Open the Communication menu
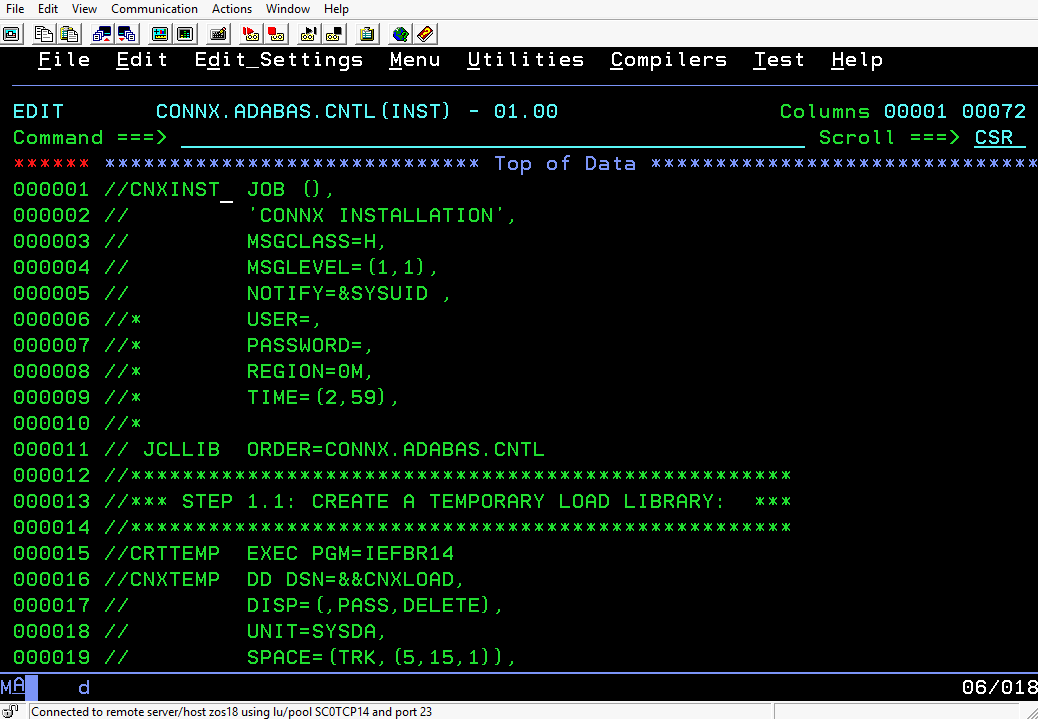The image size is (1038, 719). [x=154, y=9]
